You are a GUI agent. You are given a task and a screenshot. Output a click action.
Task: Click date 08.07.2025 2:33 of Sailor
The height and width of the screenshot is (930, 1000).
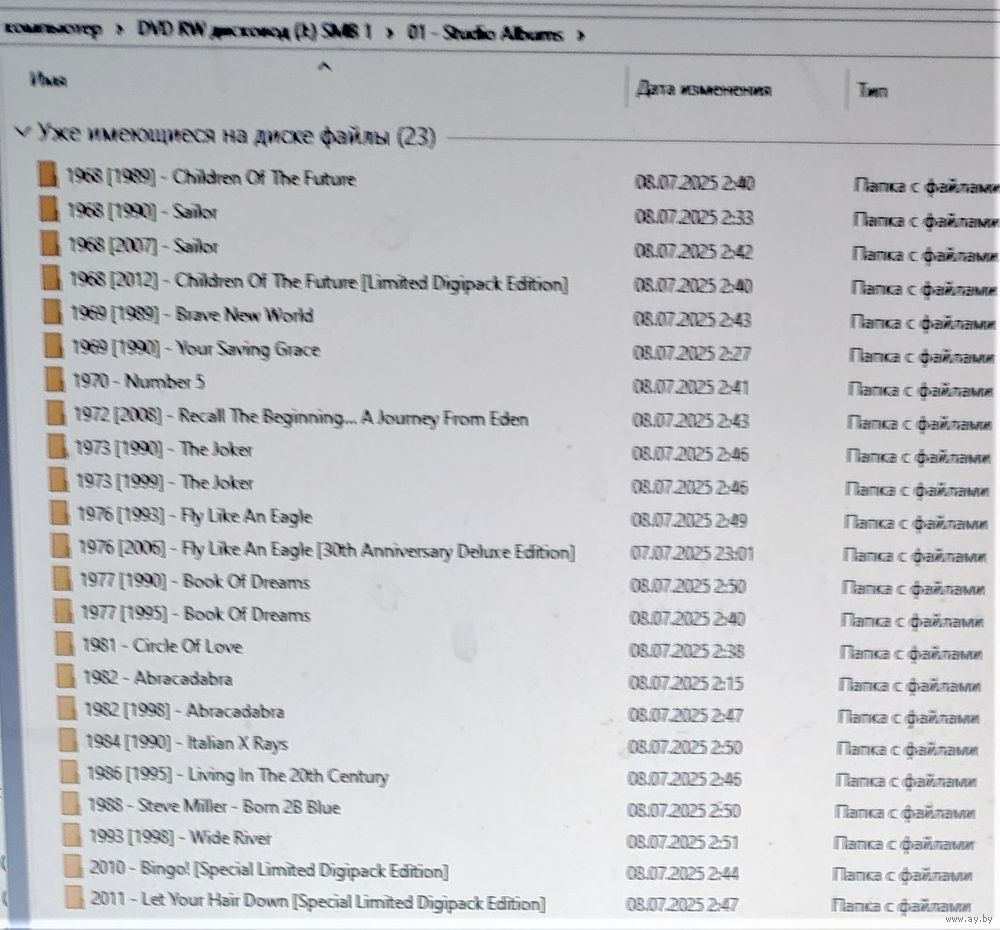point(694,217)
